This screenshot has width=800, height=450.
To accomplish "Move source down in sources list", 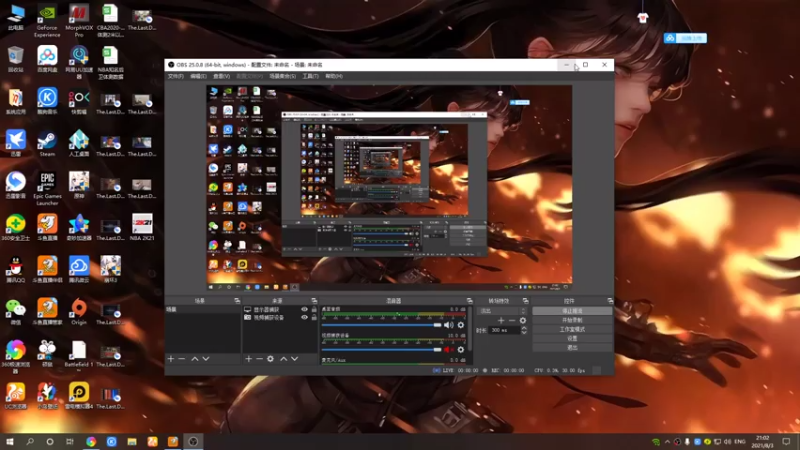I will coord(294,359).
